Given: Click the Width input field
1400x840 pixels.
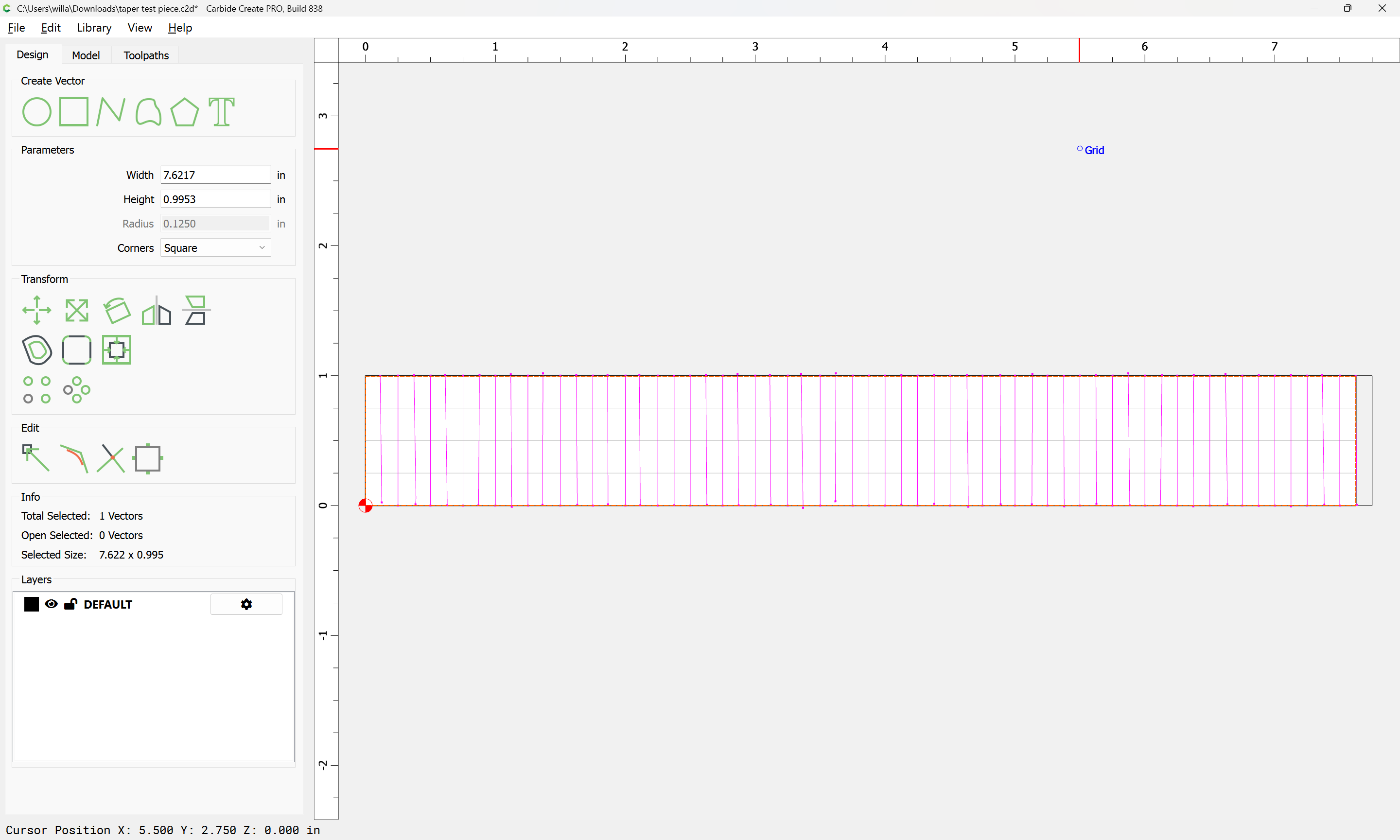Looking at the screenshot, I should [x=215, y=175].
